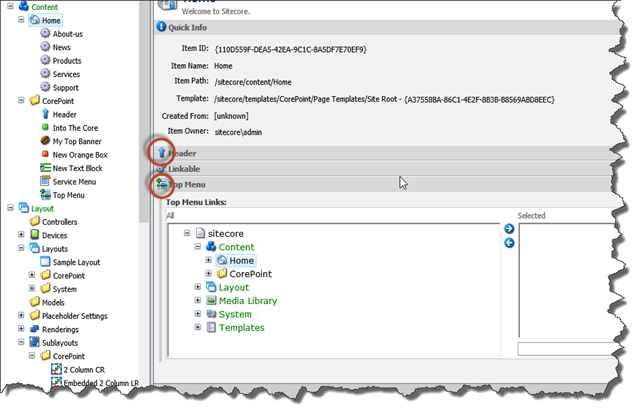Click the New Text Block icon

(x=45, y=168)
